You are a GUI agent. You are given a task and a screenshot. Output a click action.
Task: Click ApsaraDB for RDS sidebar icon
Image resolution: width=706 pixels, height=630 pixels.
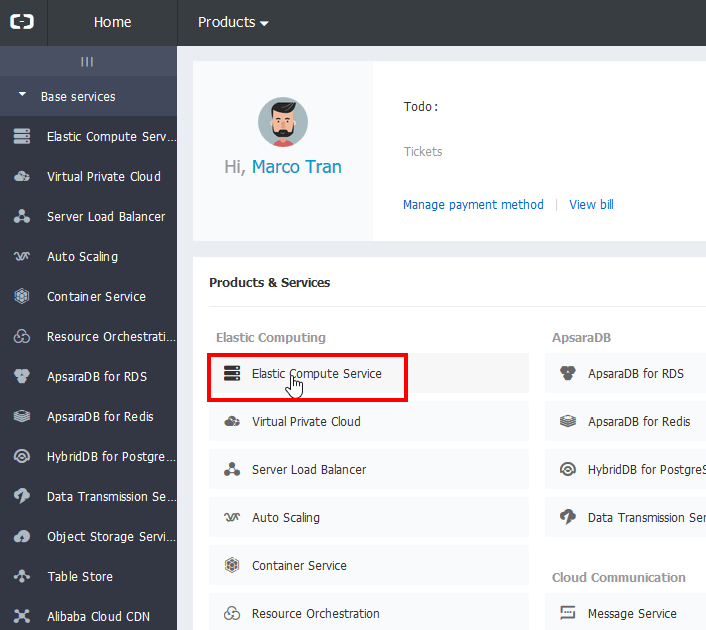point(22,377)
